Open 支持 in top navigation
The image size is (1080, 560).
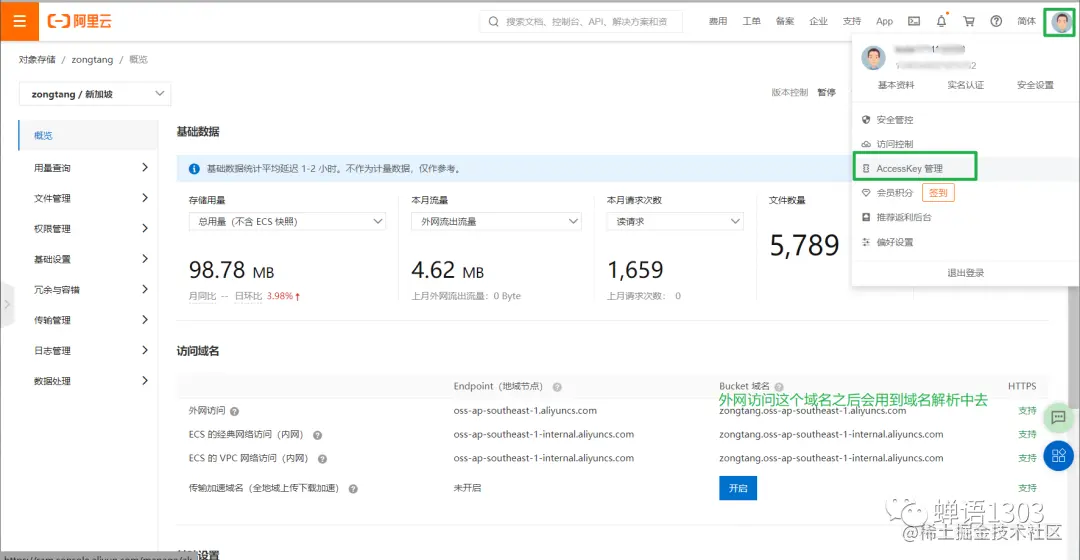coord(852,21)
